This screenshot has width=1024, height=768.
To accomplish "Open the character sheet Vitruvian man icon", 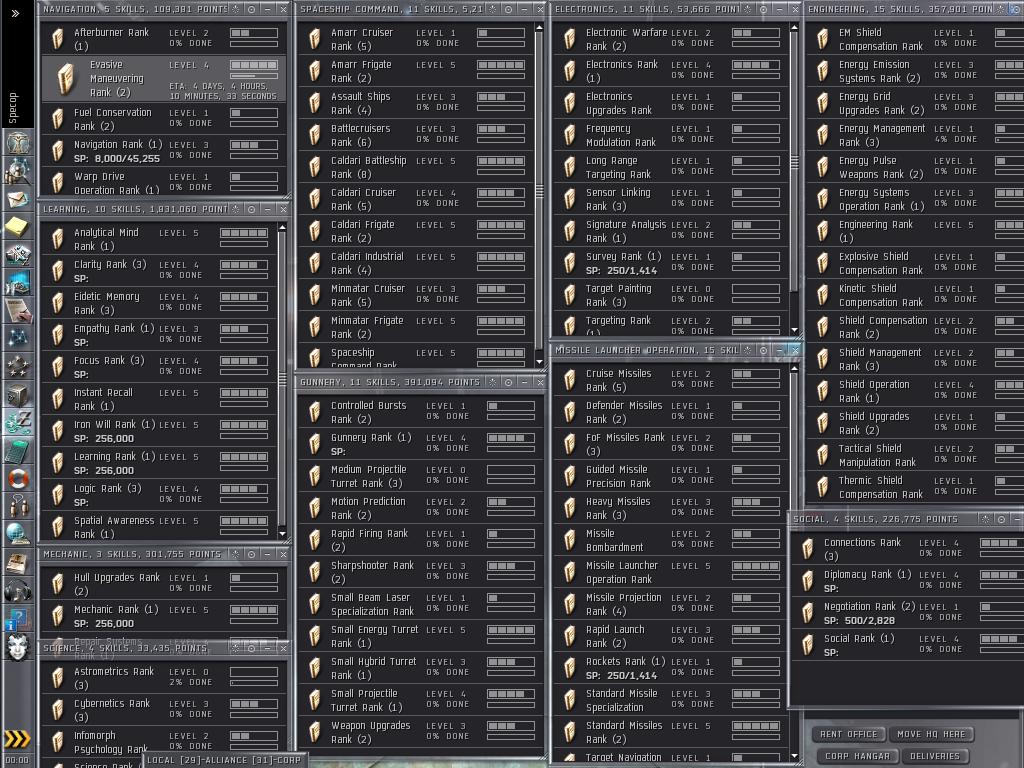I will 18,141.
